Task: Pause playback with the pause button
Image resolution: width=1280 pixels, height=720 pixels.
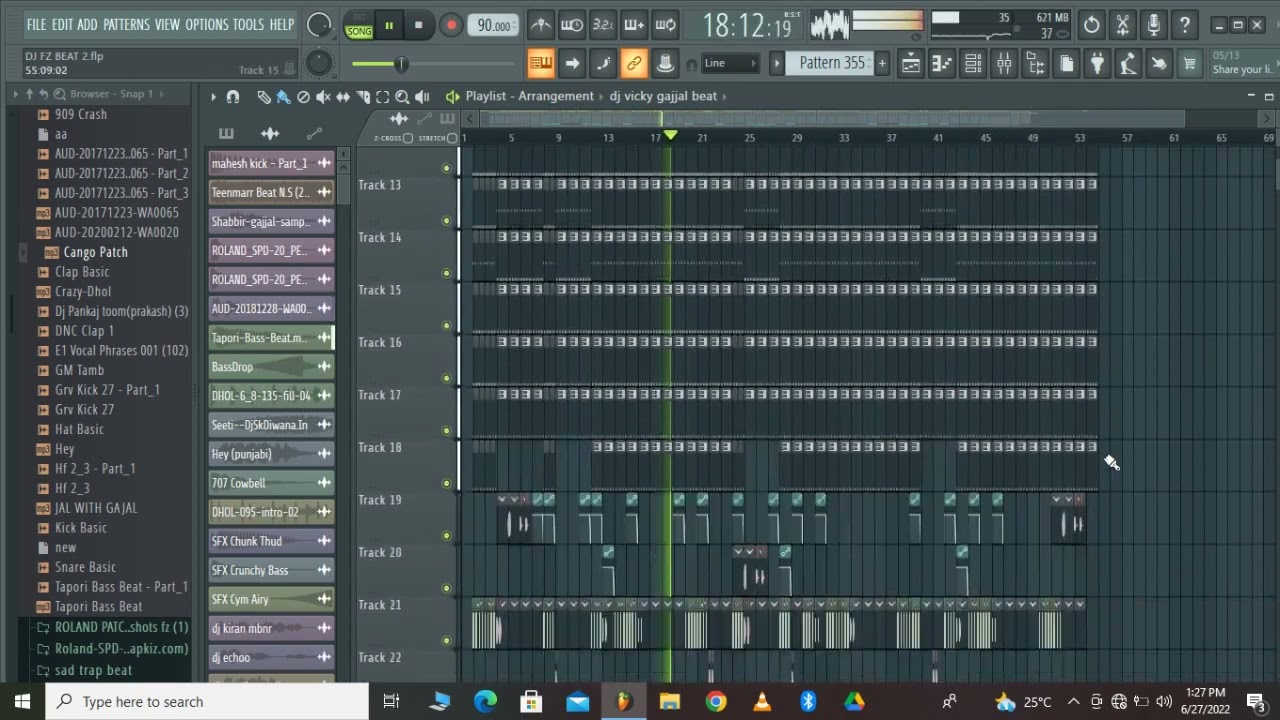Action: (x=389, y=25)
